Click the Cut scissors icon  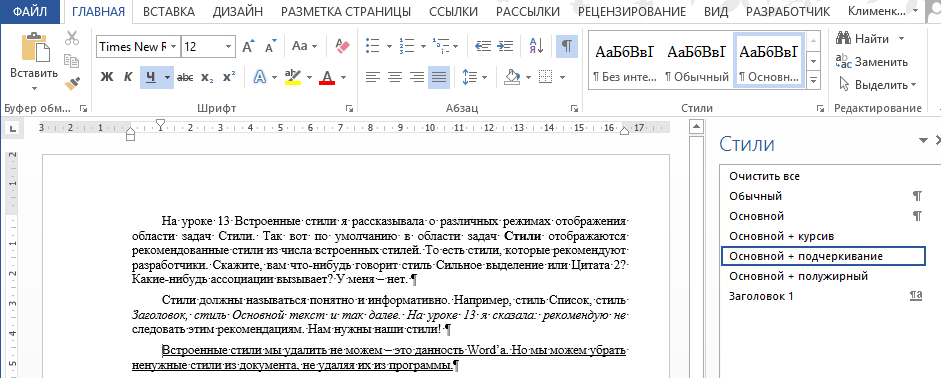(72, 38)
